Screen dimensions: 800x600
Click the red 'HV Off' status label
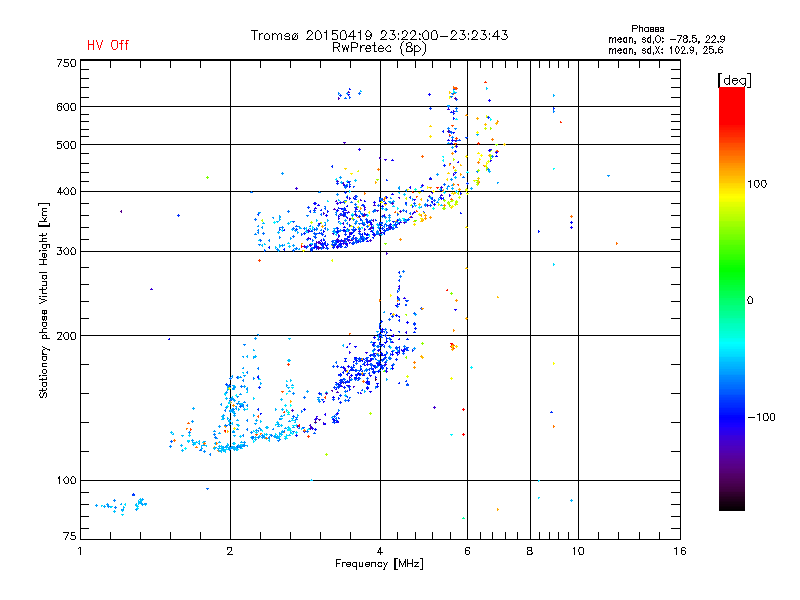(108, 45)
